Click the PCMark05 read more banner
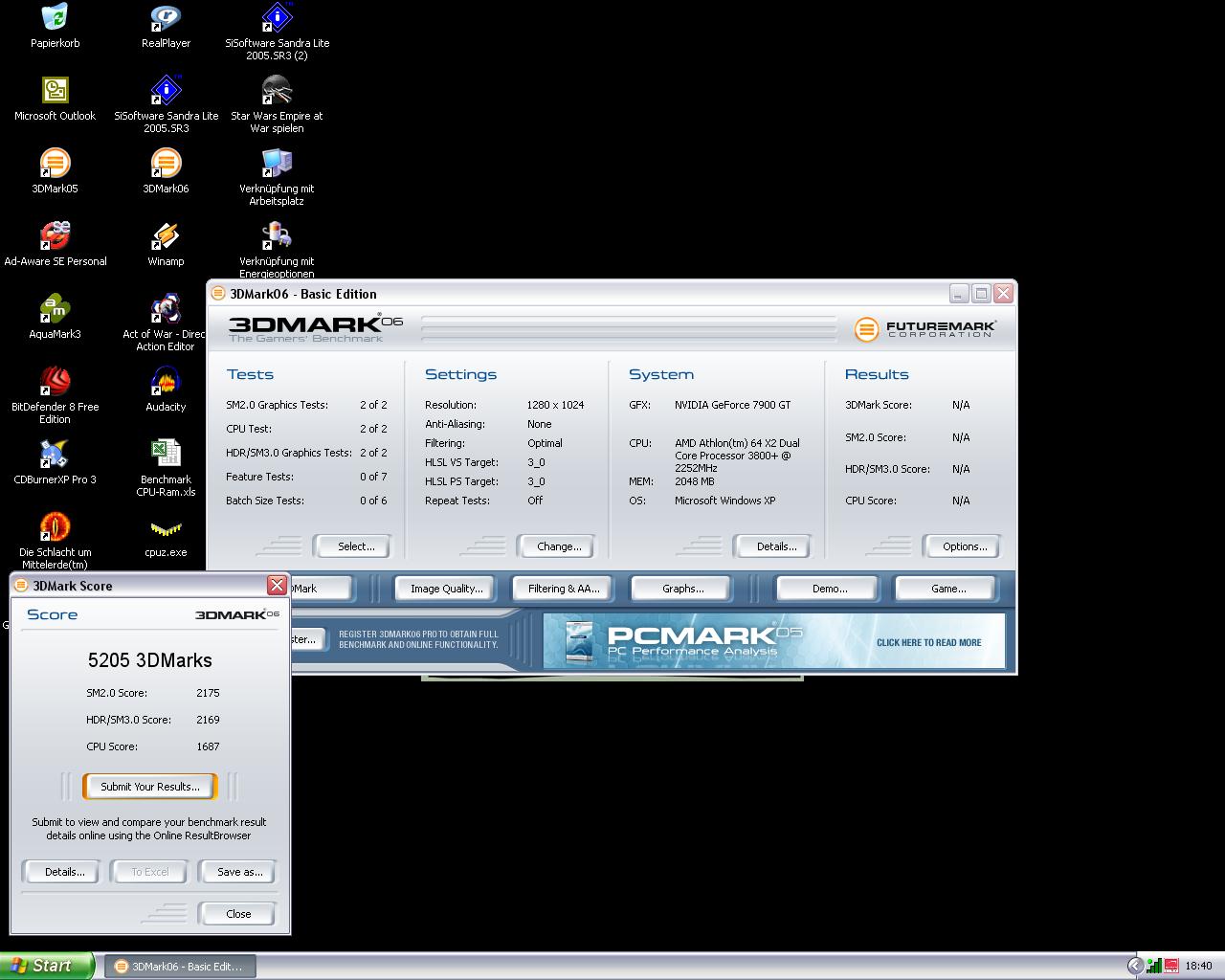 tap(773, 640)
